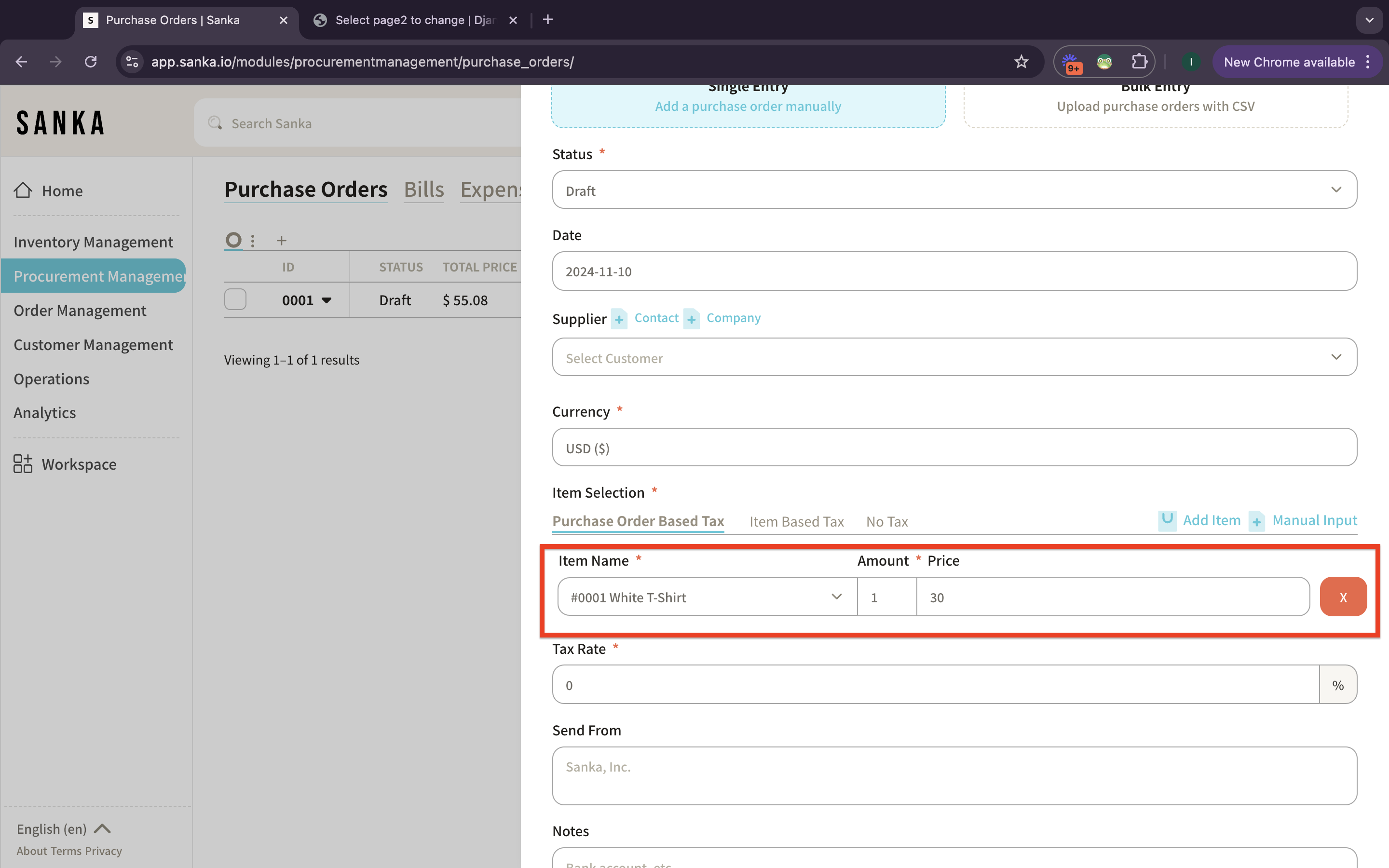
Task: Expand the Select Customer dropdown
Action: (x=954, y=357)
